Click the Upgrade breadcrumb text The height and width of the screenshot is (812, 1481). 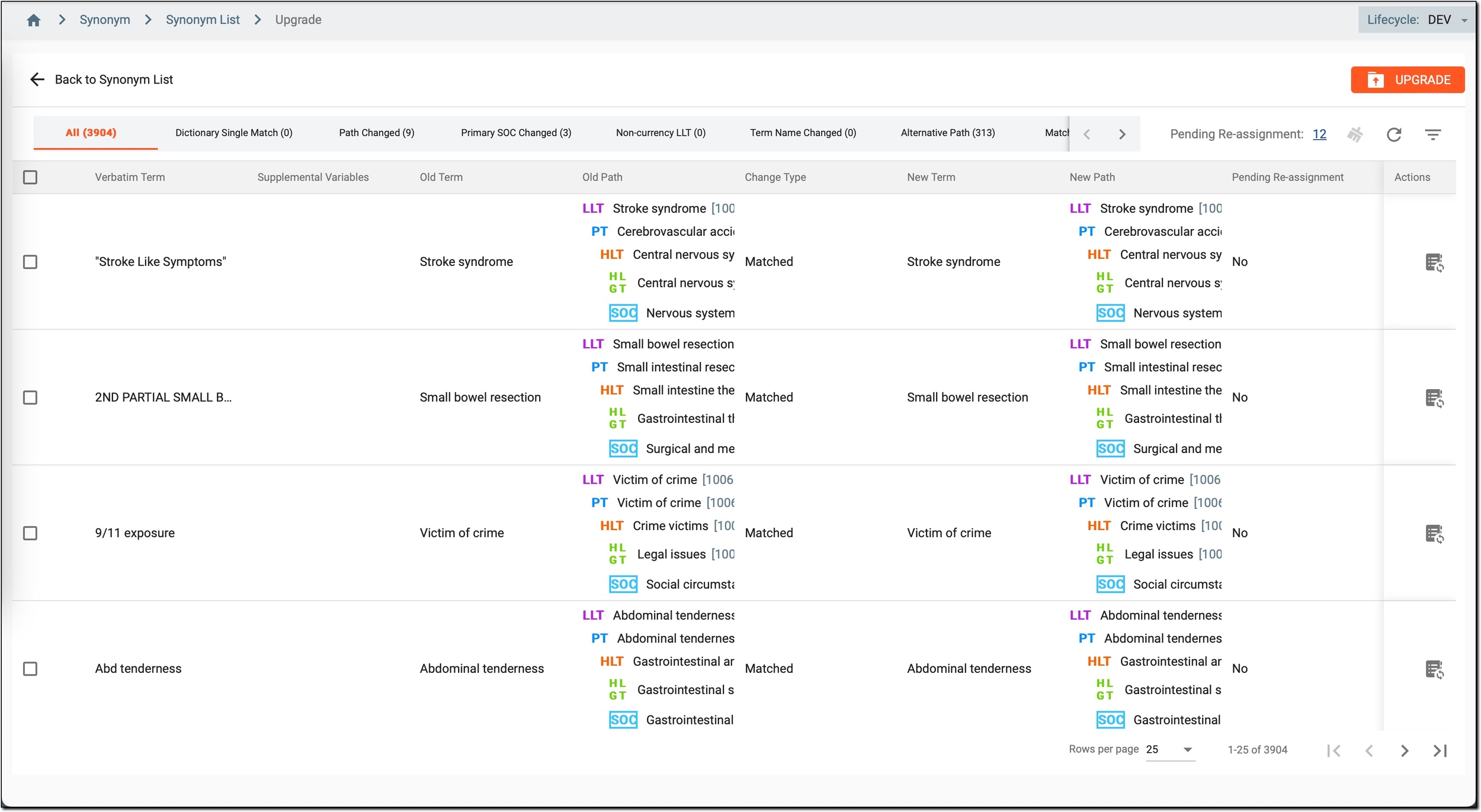pyautogui.click(x=298, y=20)
